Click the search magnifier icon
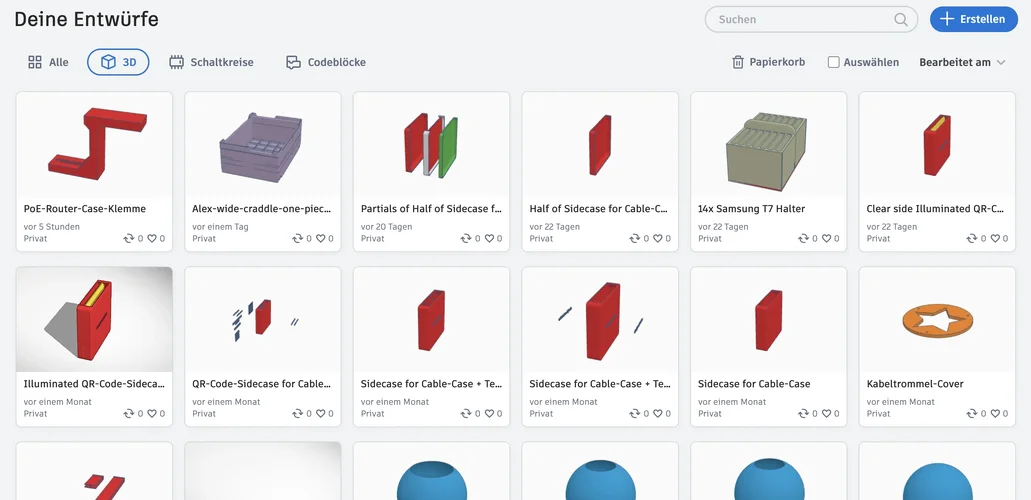1031x500 pixels. click(x=901, y=19)
